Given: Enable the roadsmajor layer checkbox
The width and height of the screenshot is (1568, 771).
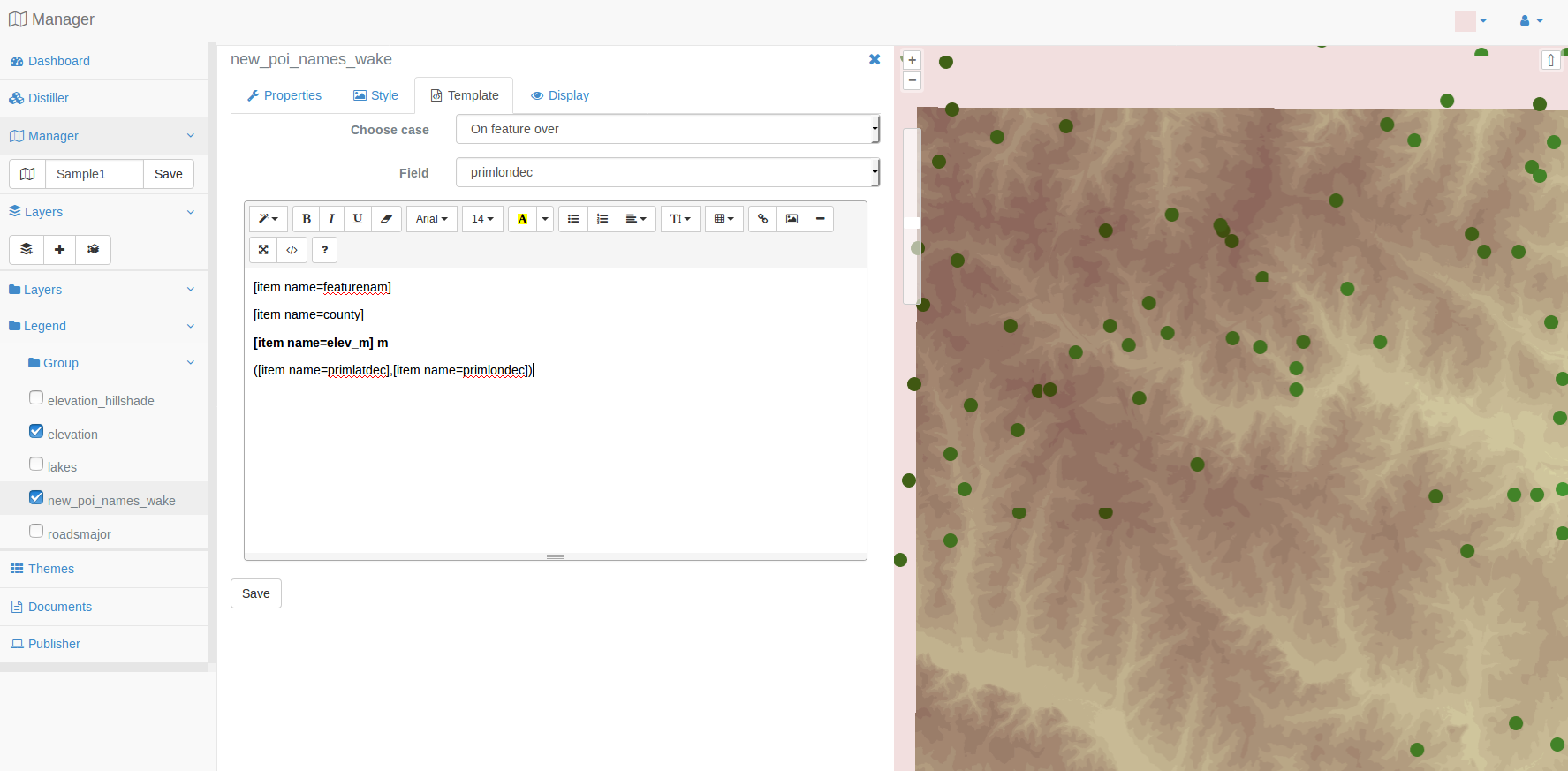Looking at the screenshot, I should (x=36, y=531).
